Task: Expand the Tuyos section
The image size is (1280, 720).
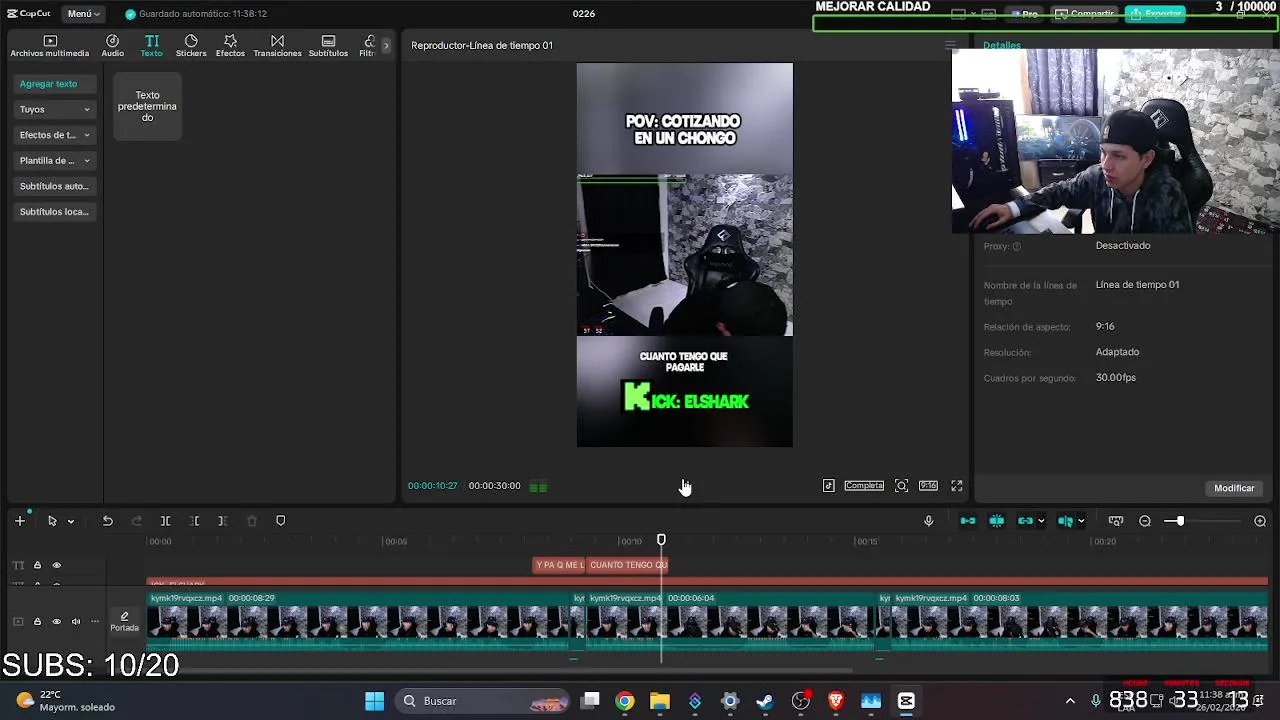Action: (55, 109)
